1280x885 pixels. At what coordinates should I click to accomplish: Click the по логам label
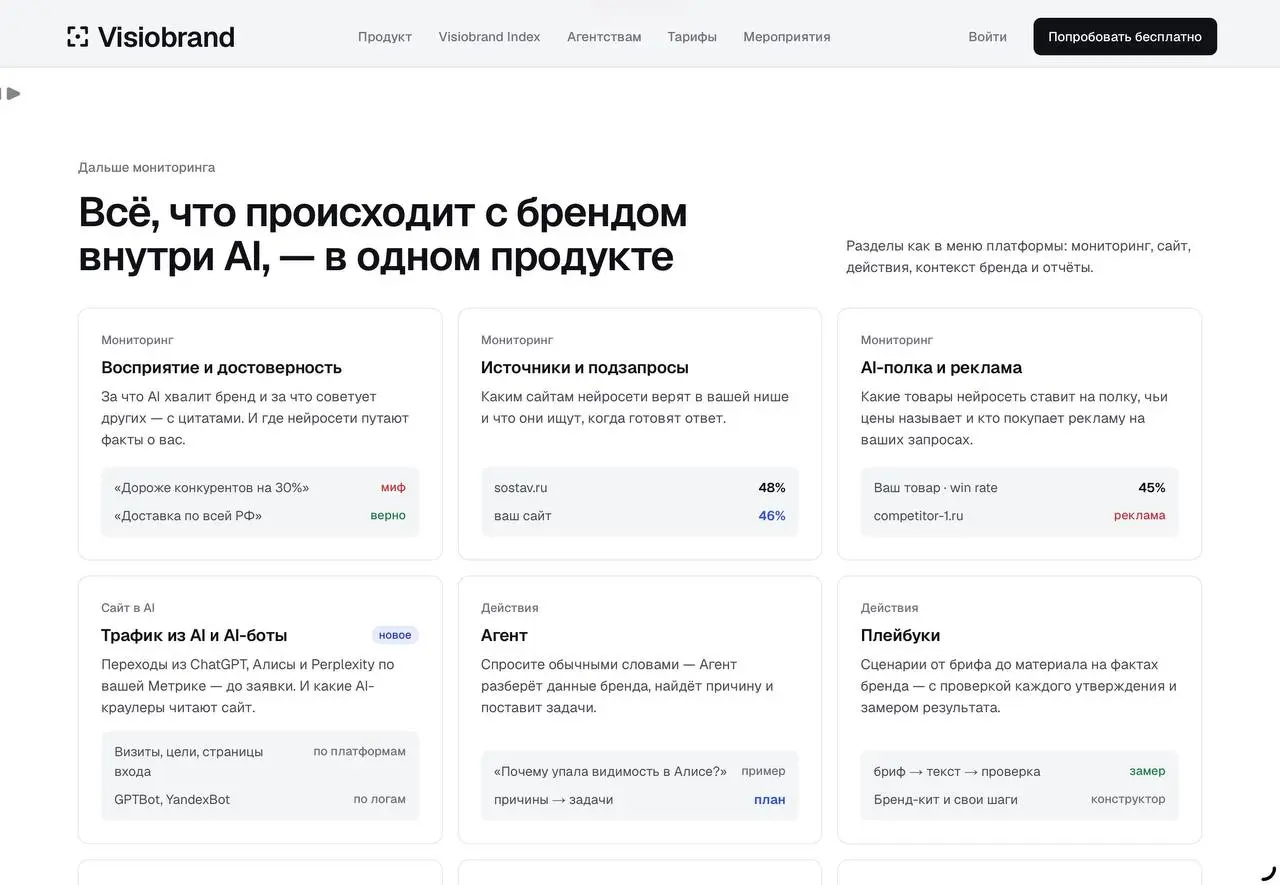point(380,800)
